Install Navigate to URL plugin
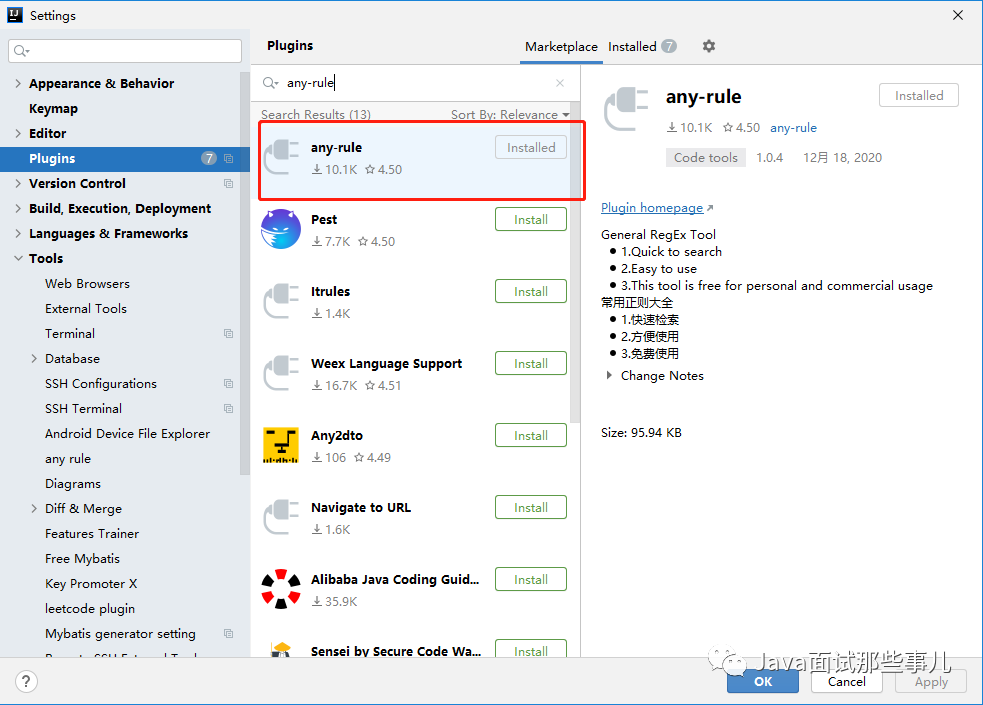This screenshot has height=705, width=983. [530, 508]
